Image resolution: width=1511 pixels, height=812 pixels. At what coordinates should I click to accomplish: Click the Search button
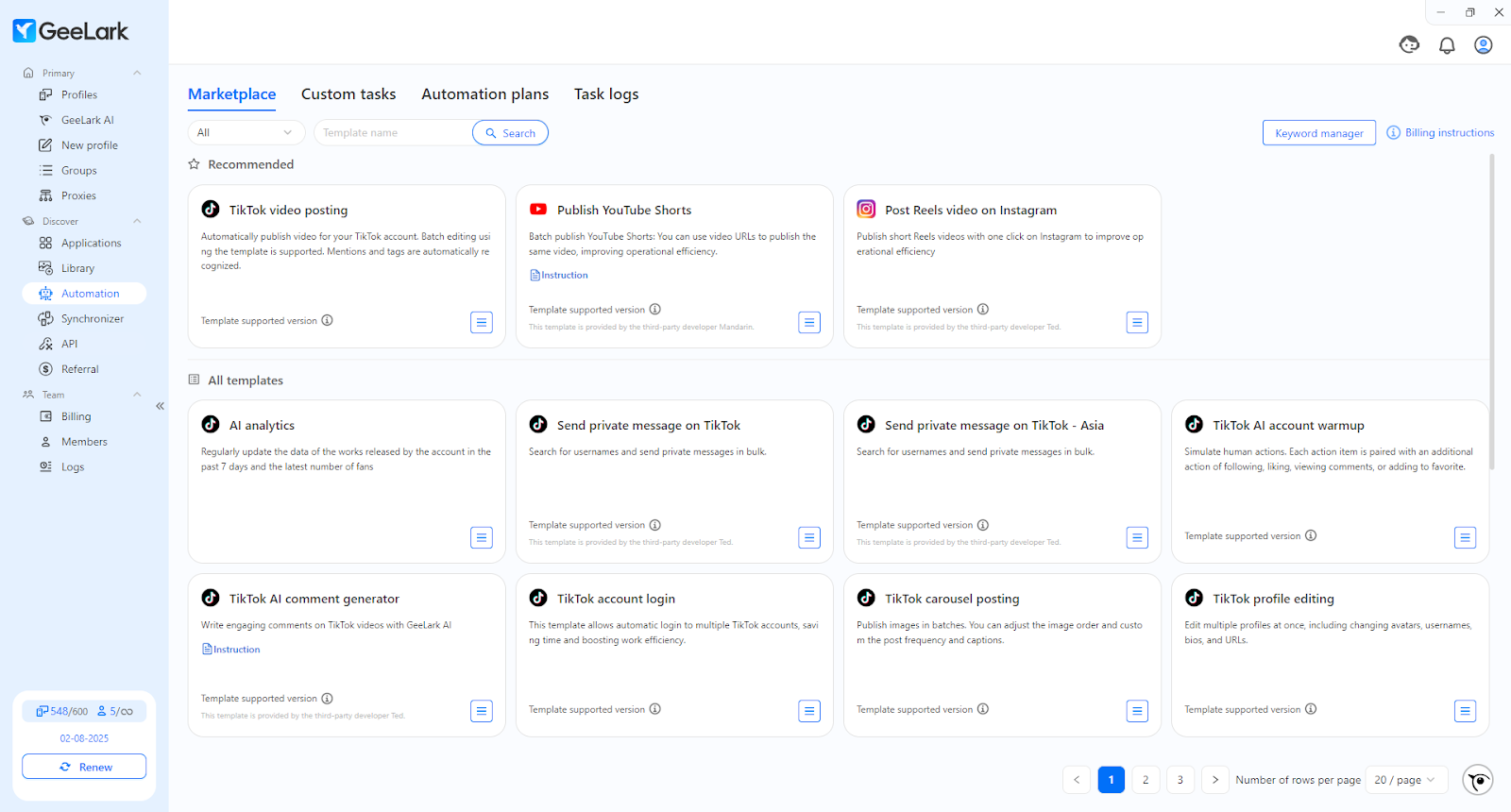pos(510,133)
